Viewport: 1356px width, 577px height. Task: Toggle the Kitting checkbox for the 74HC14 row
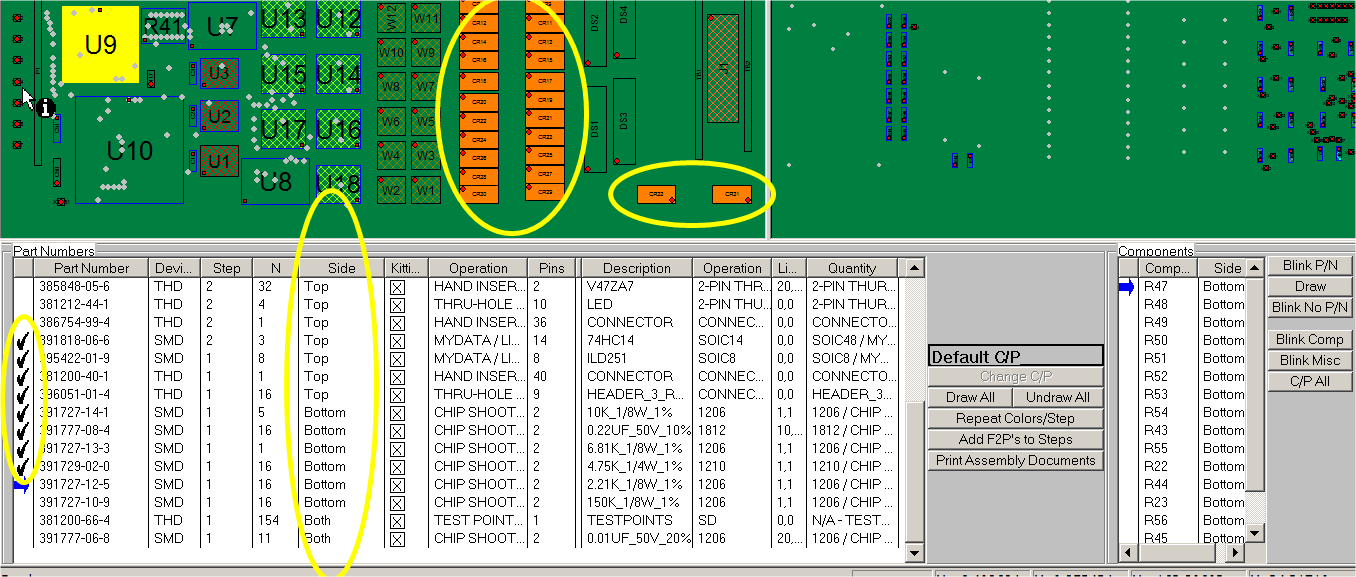[x=397, y=341]
